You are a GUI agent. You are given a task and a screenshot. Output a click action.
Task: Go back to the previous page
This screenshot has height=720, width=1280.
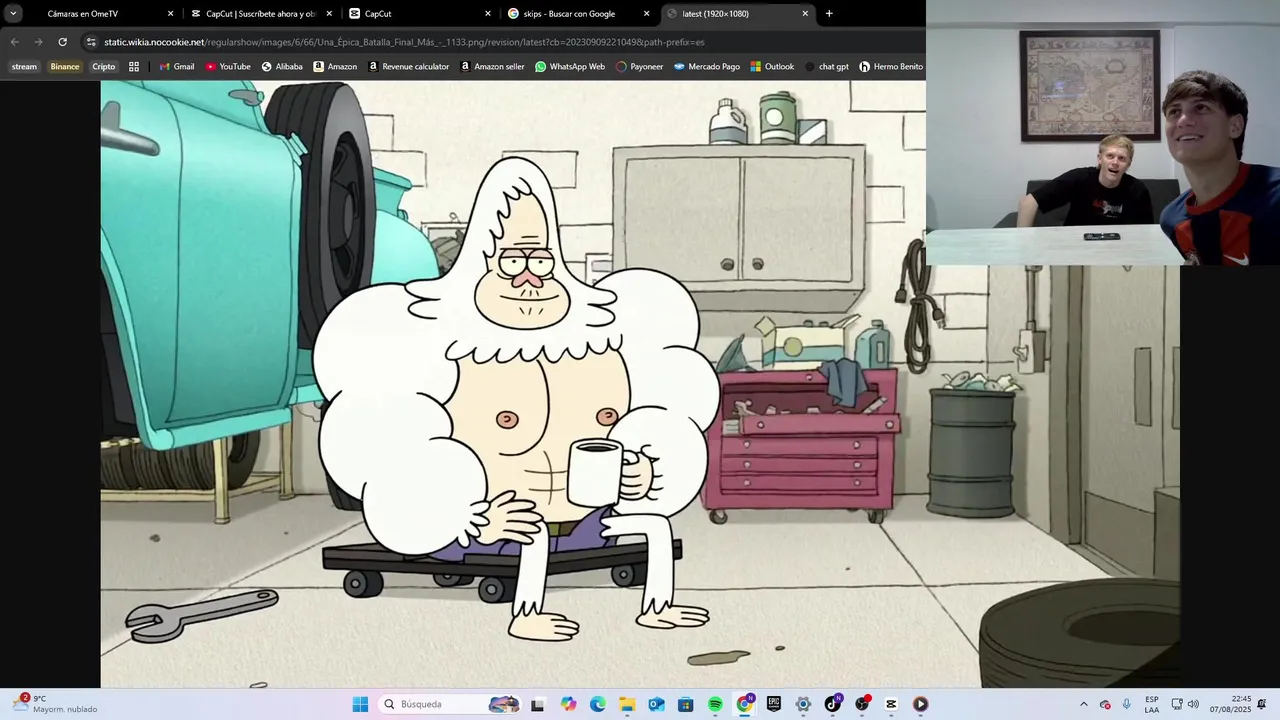click(x=14, y=42)
